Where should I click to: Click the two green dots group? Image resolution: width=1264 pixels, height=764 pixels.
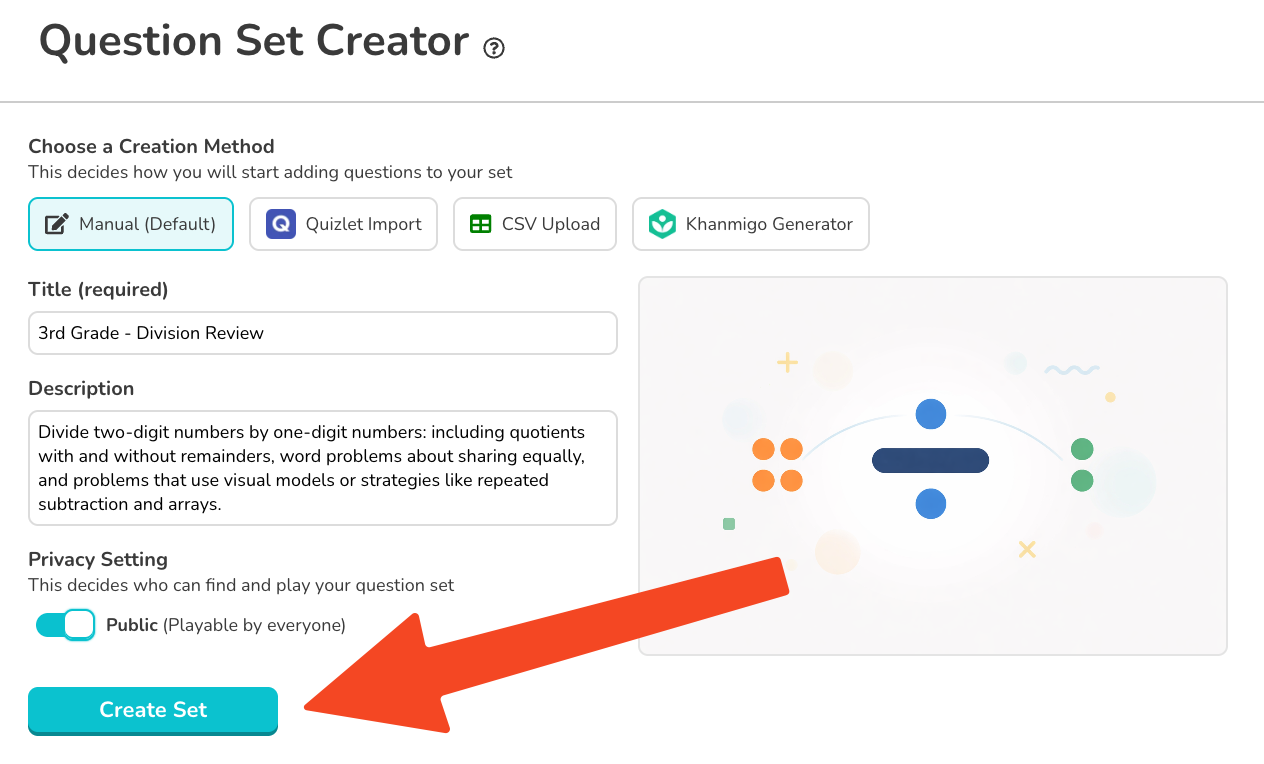click(x=1082, y=465)
